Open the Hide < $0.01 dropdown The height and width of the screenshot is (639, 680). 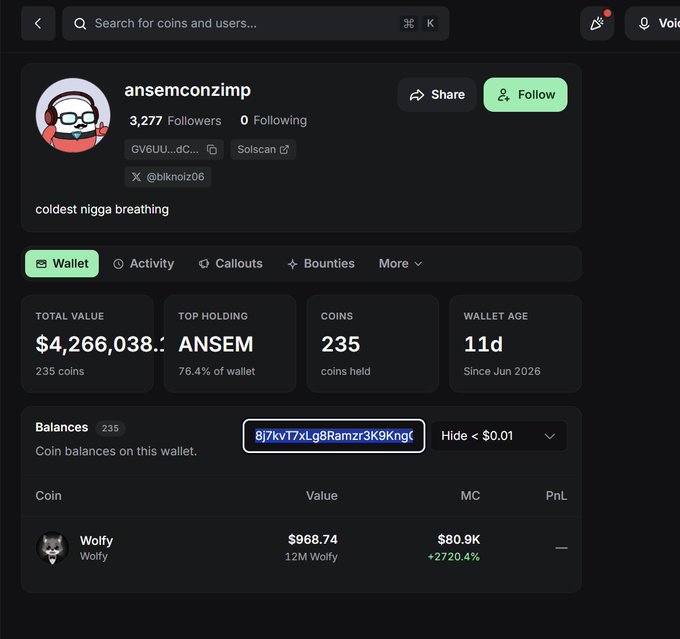coord(499,436)
